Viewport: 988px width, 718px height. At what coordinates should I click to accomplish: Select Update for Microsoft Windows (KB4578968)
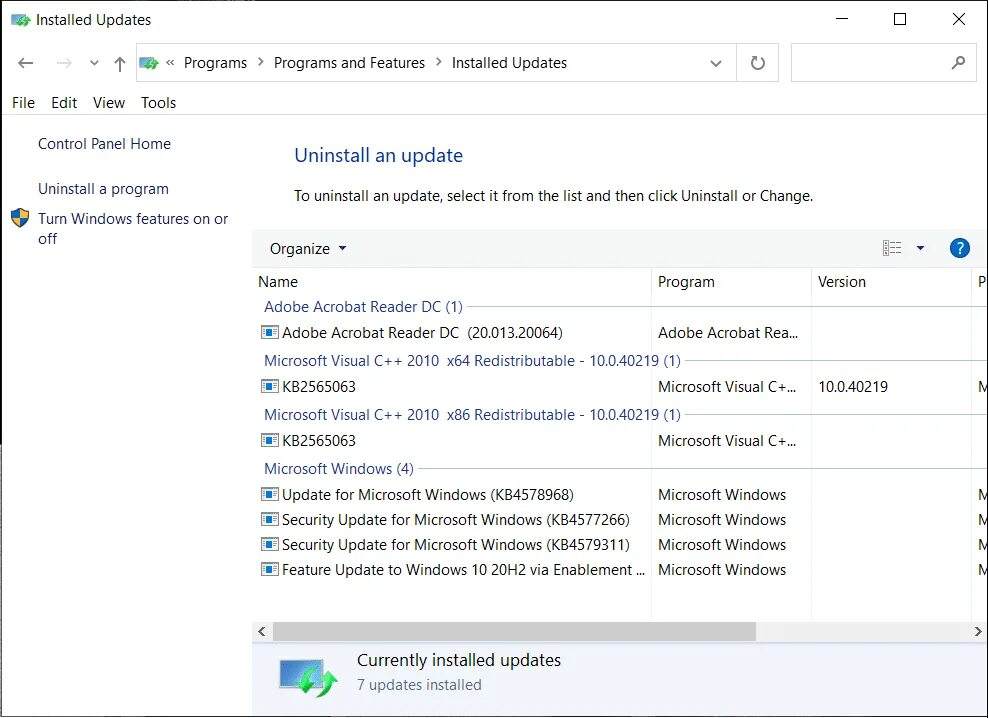point(427,495)
